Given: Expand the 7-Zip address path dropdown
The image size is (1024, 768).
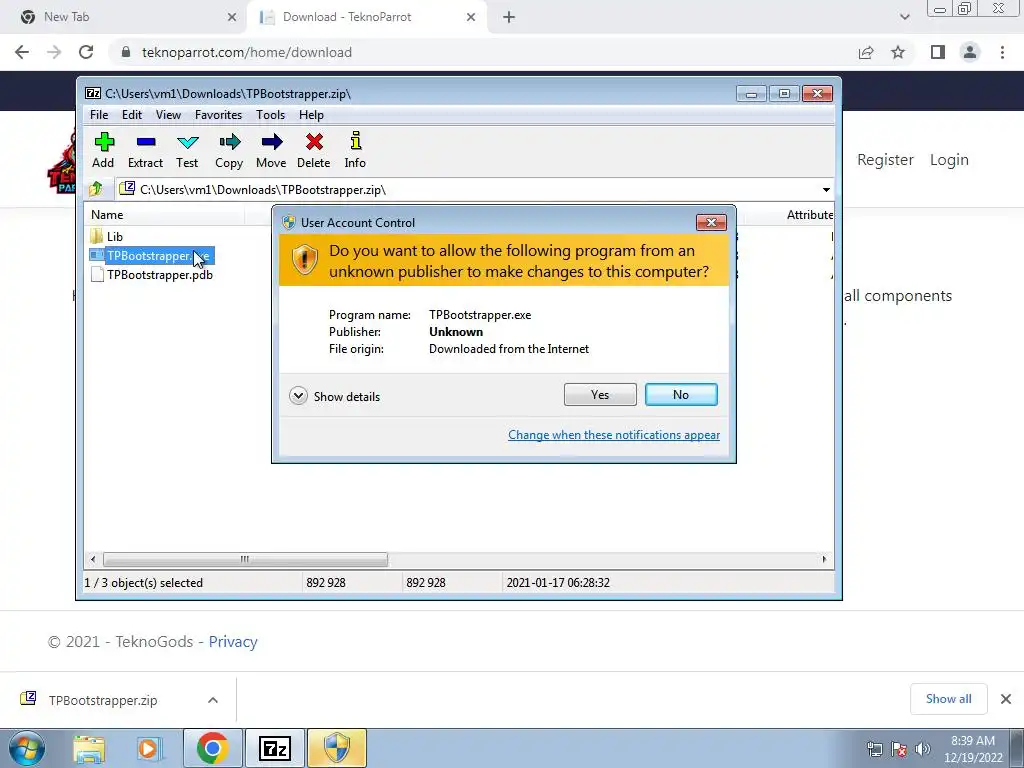Looking at the screenshot, I should [826, 189].
